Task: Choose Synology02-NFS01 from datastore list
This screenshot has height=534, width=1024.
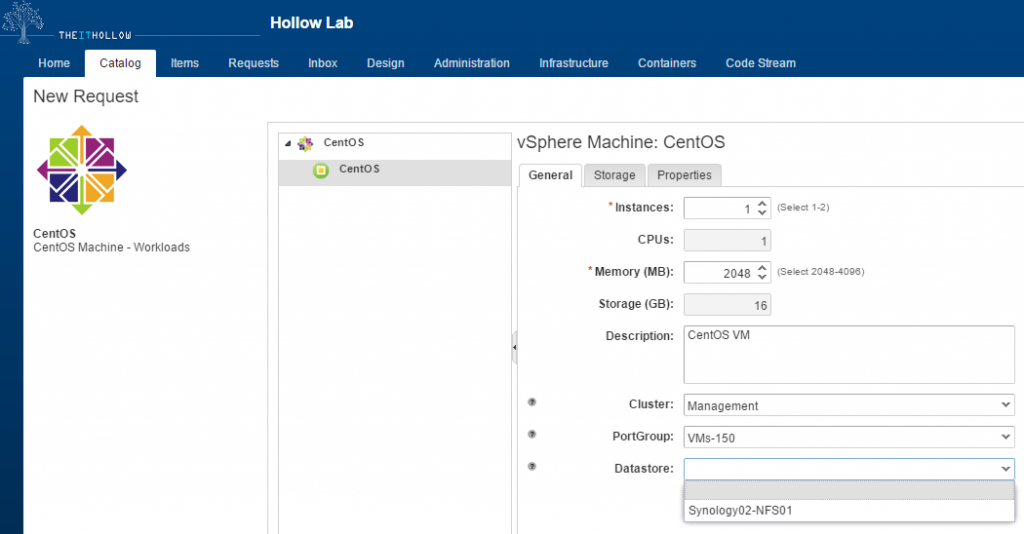Action: (x=741, y=510)
